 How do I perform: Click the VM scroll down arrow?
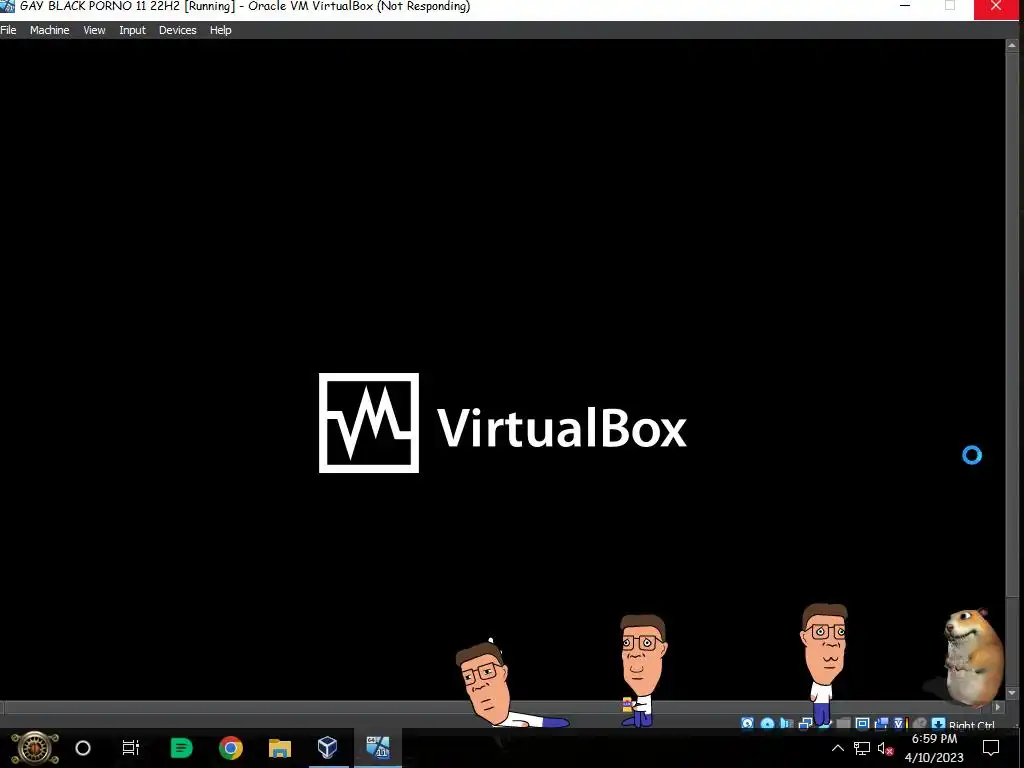point(1012,693)
